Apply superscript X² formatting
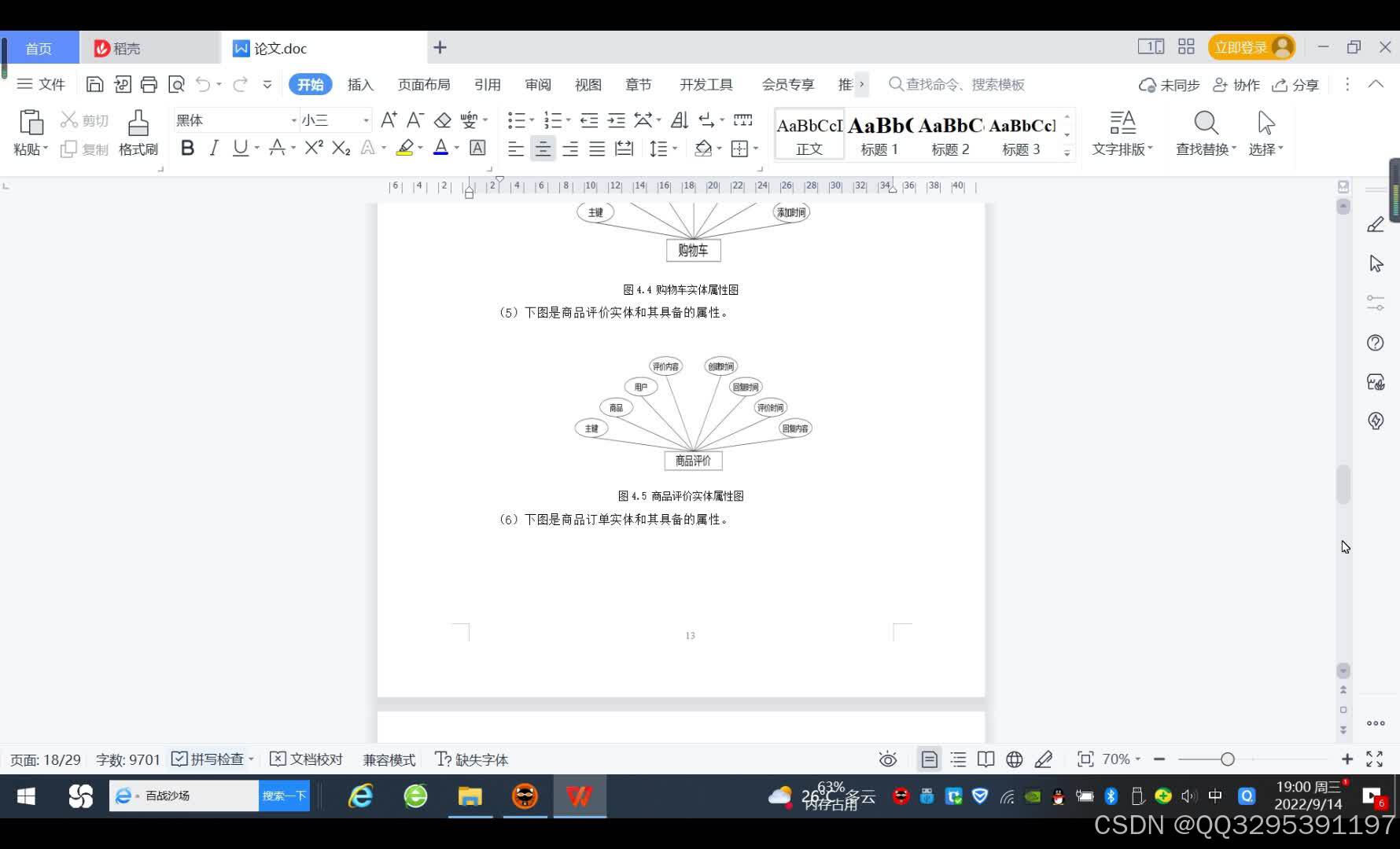 point(314,147)
